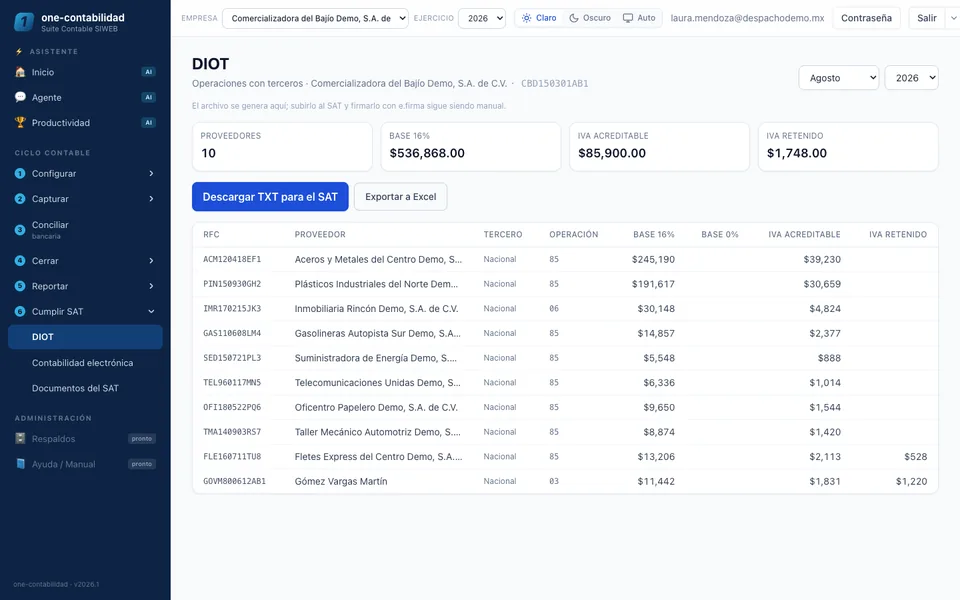Open Inicio via its house icon
The height and width of the screenshot is (600, 960).
20,72
